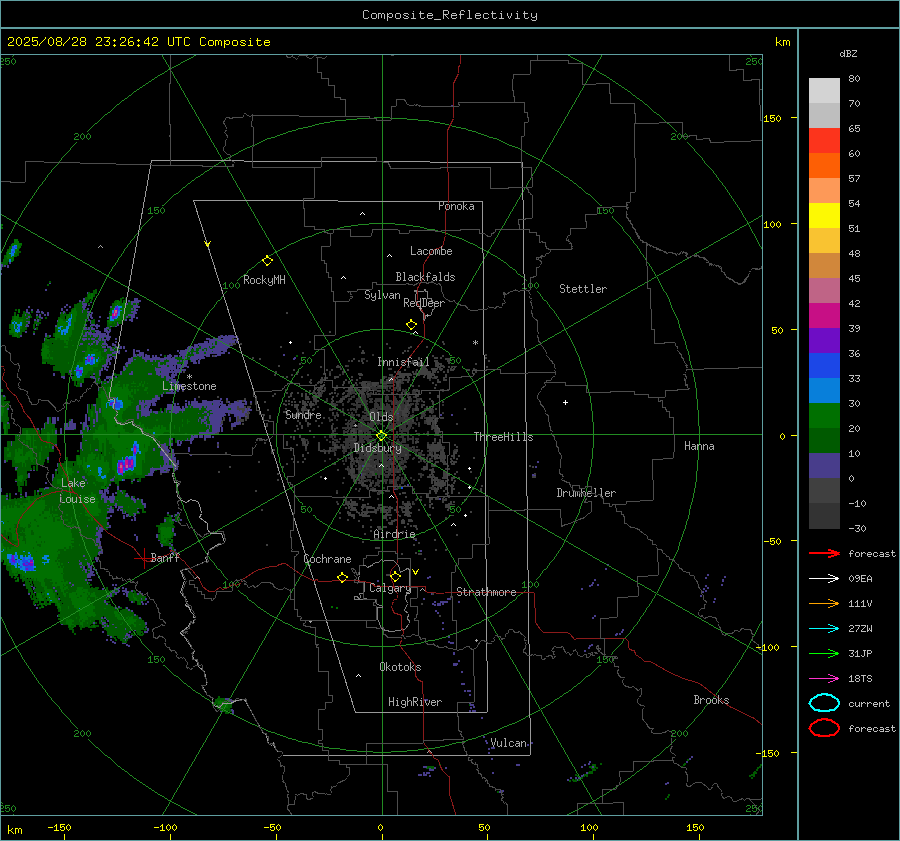Select the lightest gray top swatch in legend
900x841 pixels.
coord(824,90)
